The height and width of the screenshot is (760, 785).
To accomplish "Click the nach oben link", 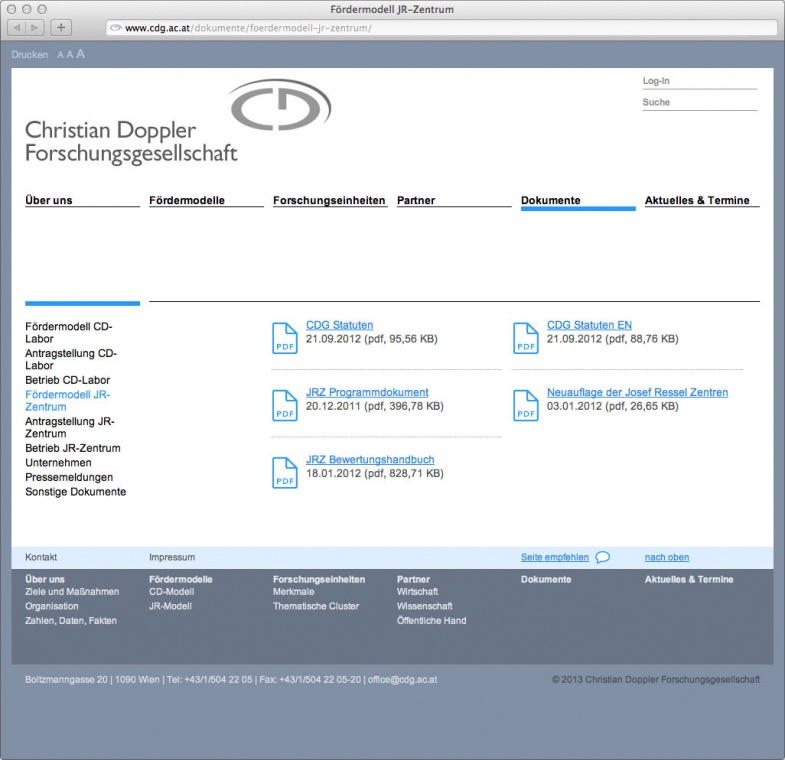I will 667,557.
